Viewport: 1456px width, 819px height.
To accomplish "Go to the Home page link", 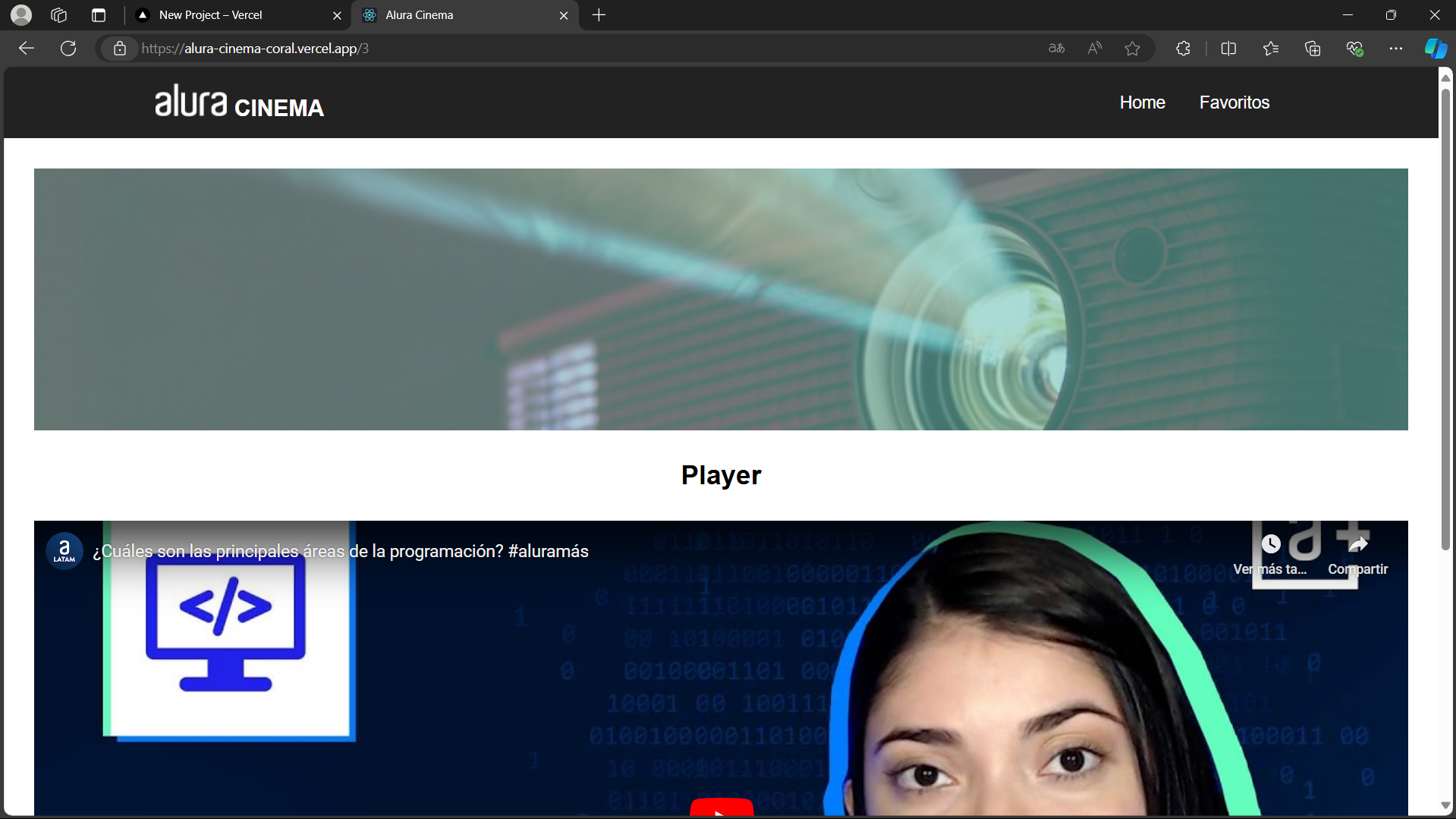I will [1142, 102].
